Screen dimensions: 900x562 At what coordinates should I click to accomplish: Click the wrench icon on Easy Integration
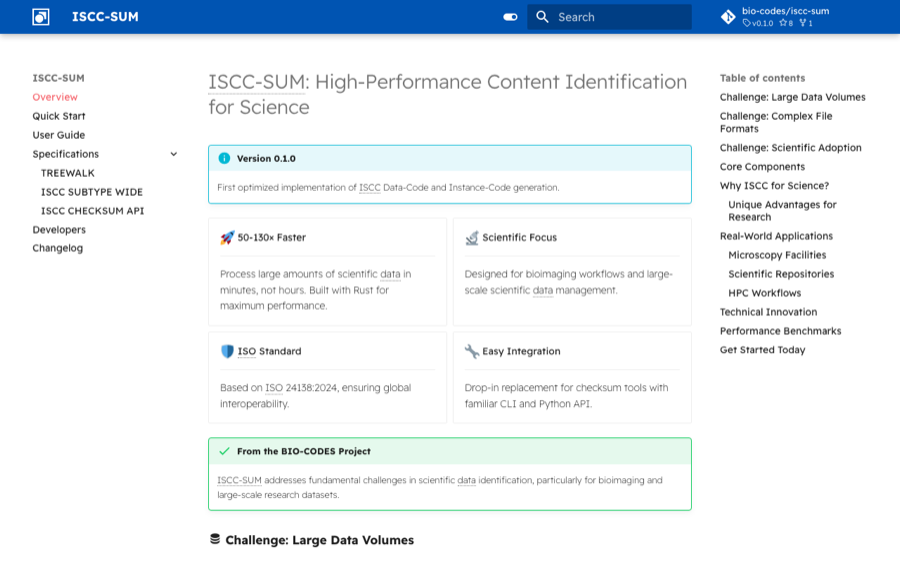[x=472, y=351]
